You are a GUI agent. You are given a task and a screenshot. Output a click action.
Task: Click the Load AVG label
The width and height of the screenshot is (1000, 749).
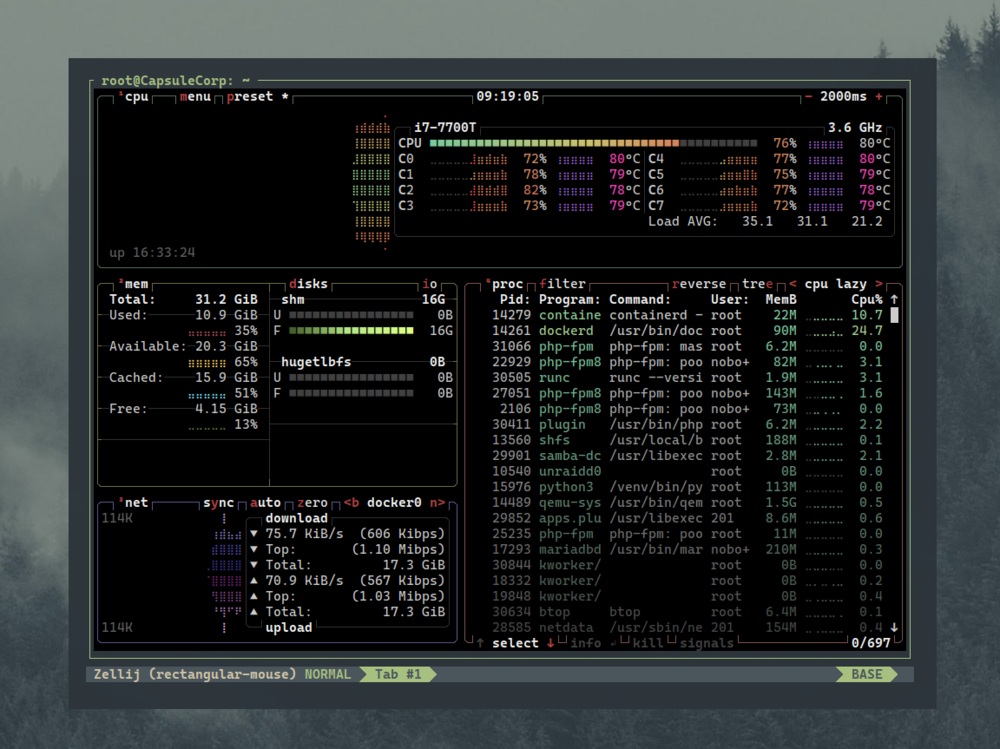coord(683,221)
